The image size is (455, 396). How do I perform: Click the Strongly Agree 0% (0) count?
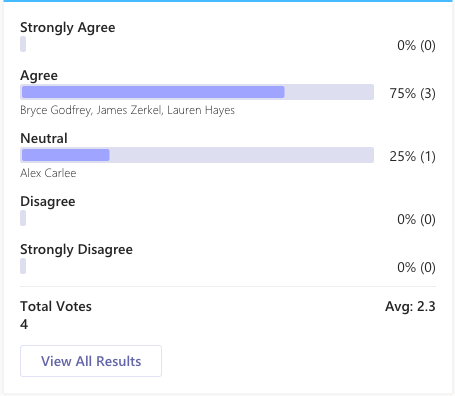416,45
